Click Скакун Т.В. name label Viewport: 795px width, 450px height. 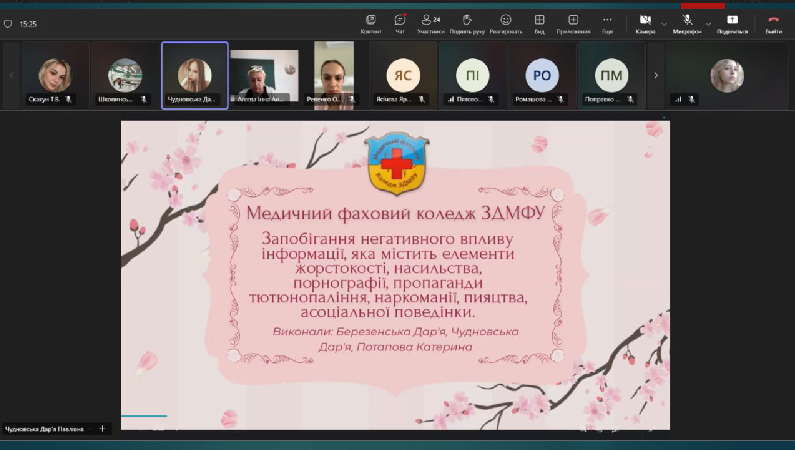pos(44,99)
